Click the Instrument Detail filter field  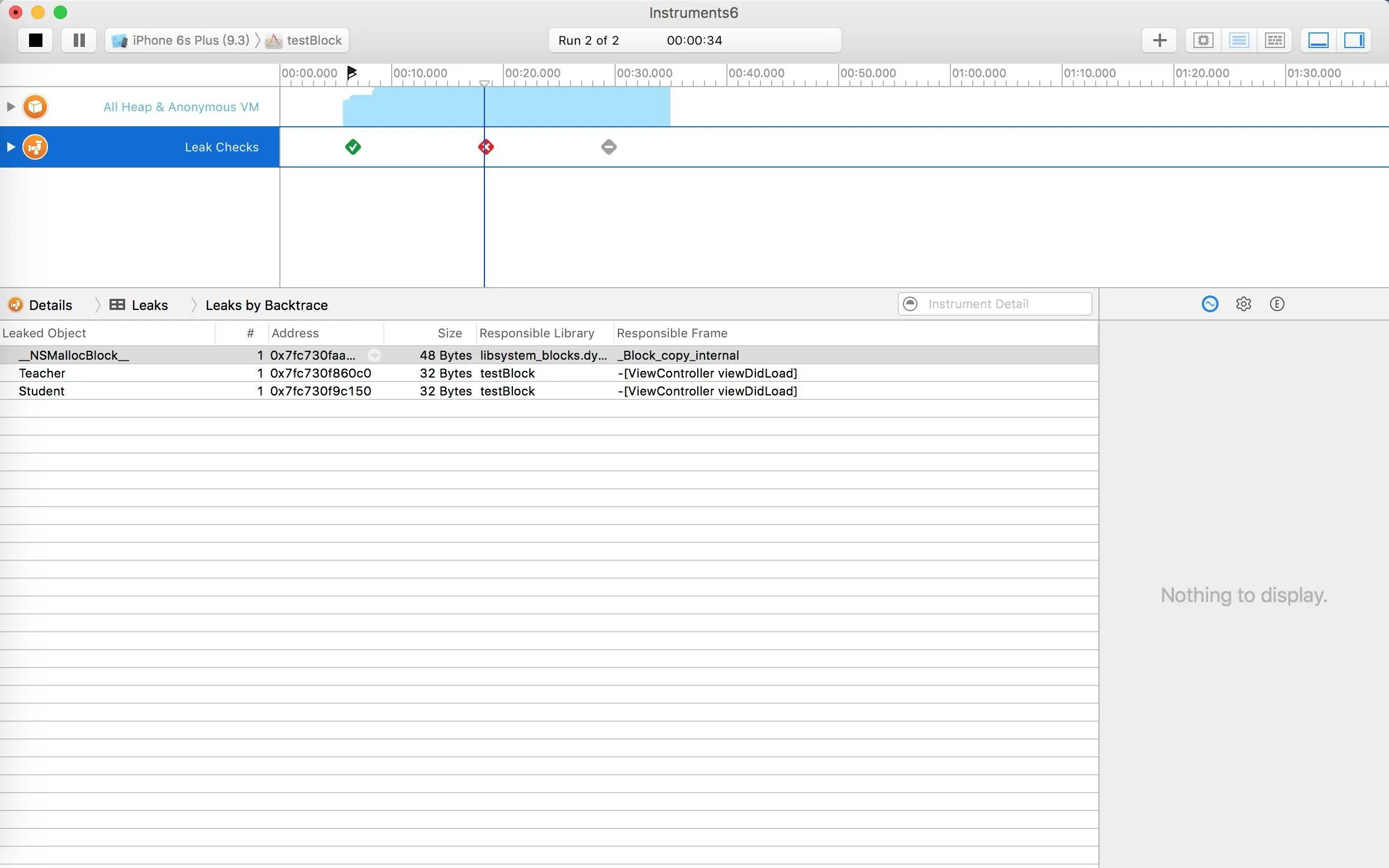click(x=999, y=304)
